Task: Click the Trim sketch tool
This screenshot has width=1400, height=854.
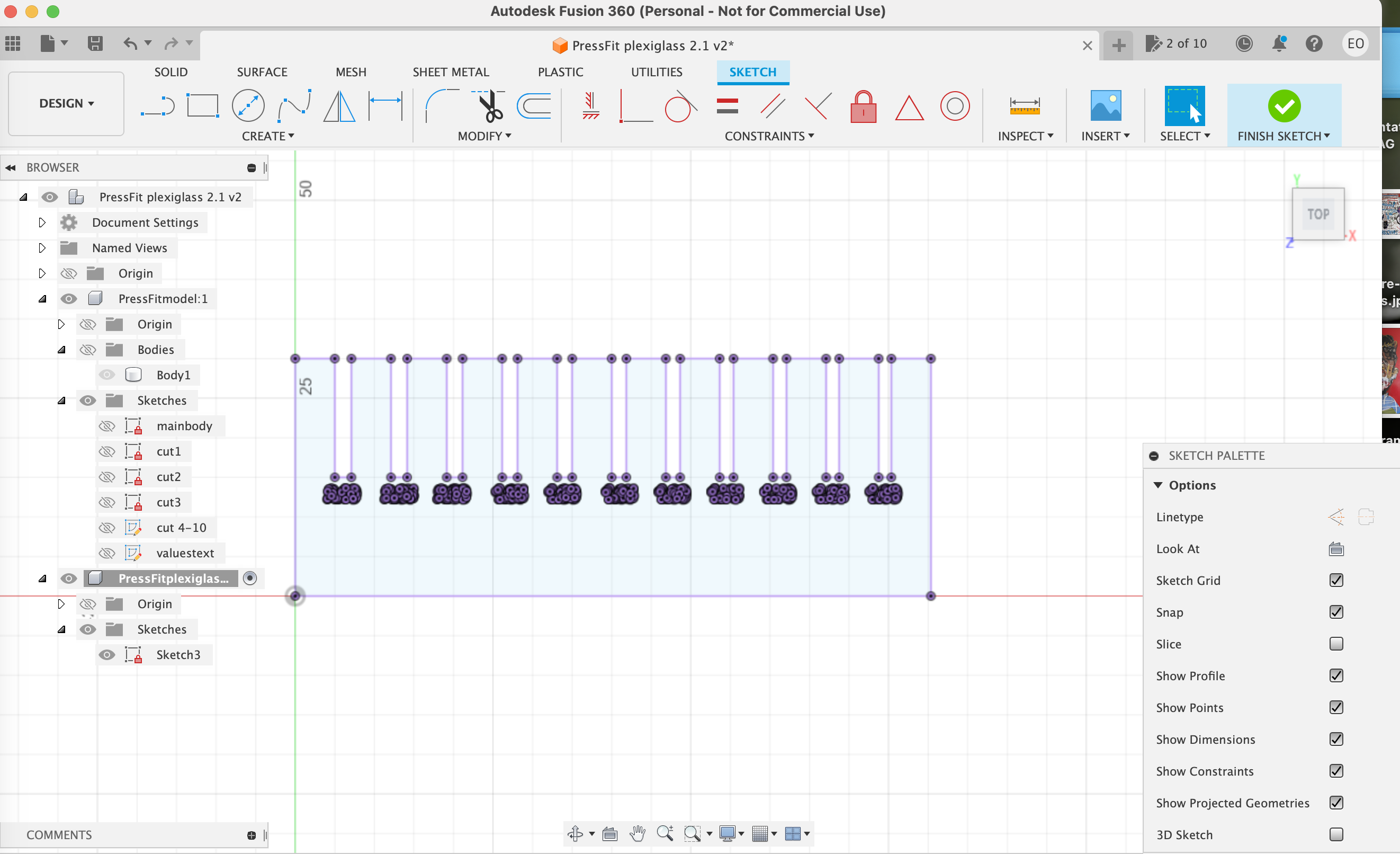Action: point(490,106)
